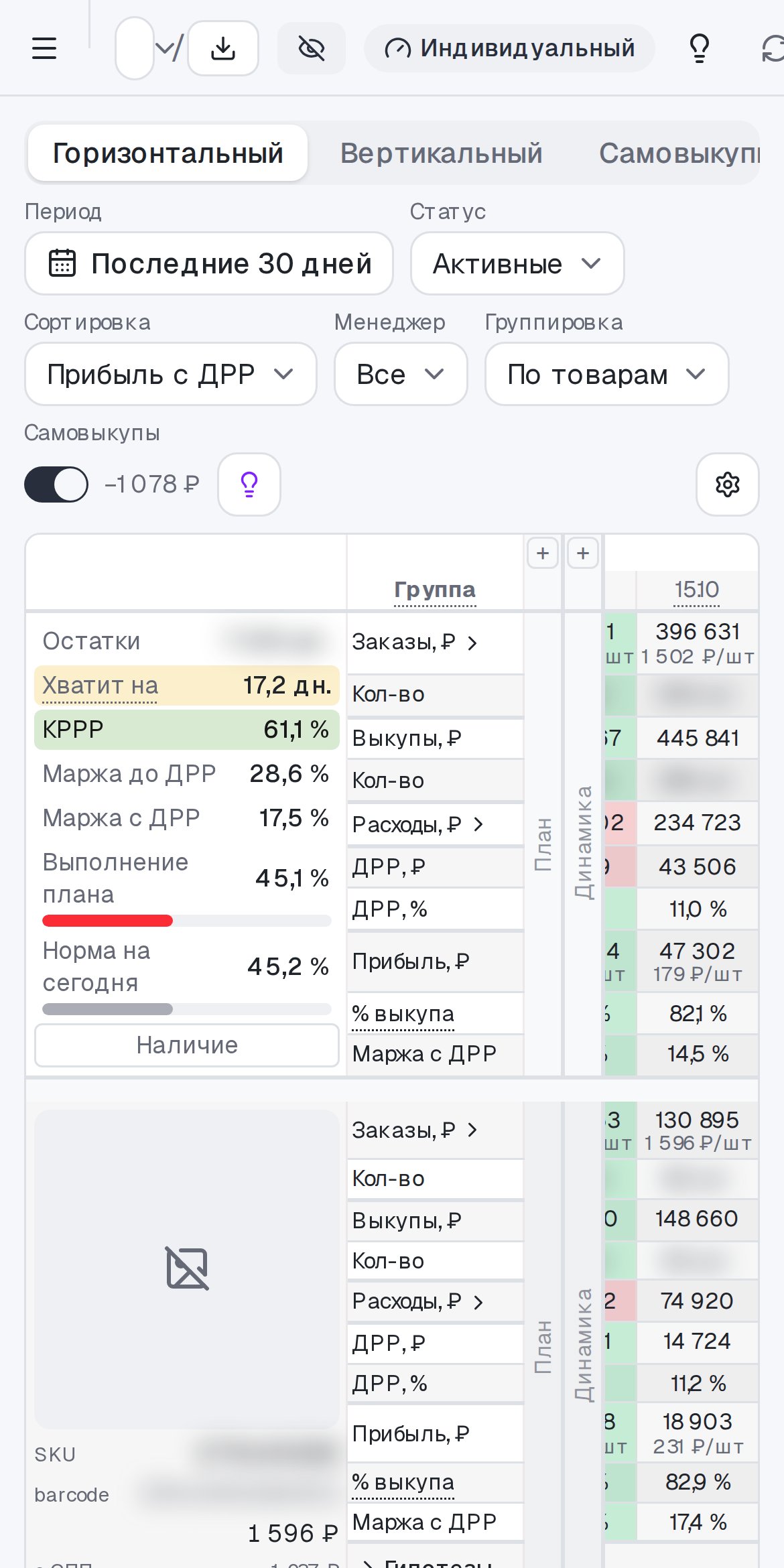Open table settings gear button
784x1568 pixels.
728,484
